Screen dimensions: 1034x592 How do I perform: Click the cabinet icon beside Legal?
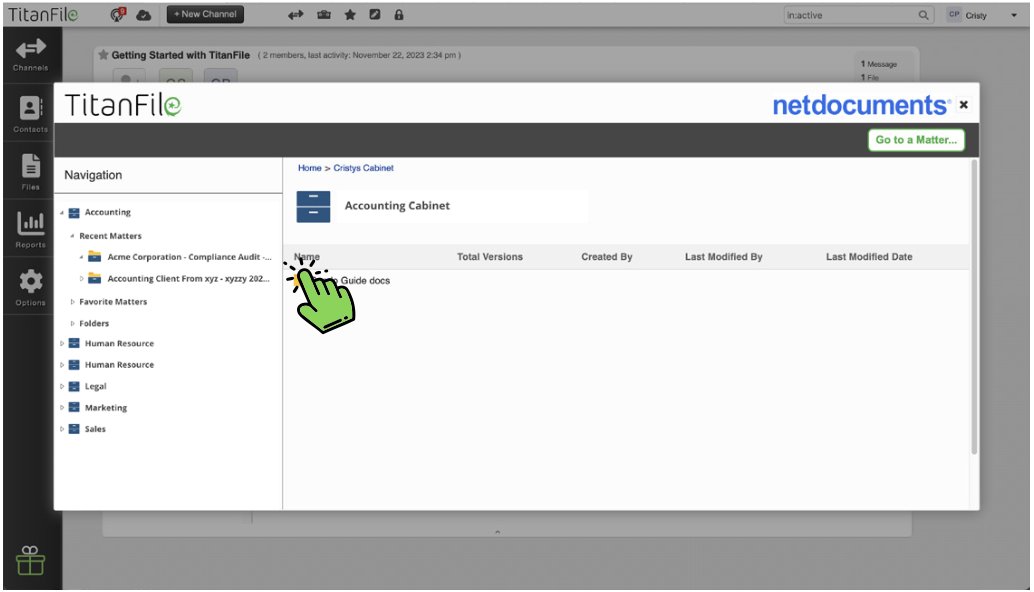(x=74, y=386)
